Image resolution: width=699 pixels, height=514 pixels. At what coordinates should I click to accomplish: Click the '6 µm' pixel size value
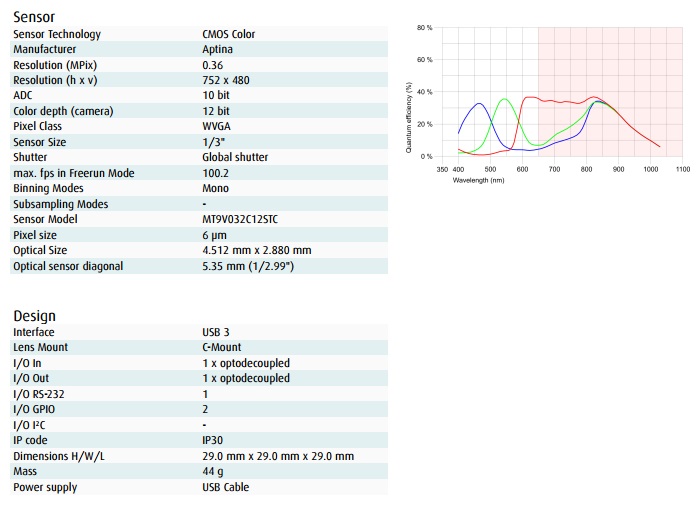coord(214,235)
